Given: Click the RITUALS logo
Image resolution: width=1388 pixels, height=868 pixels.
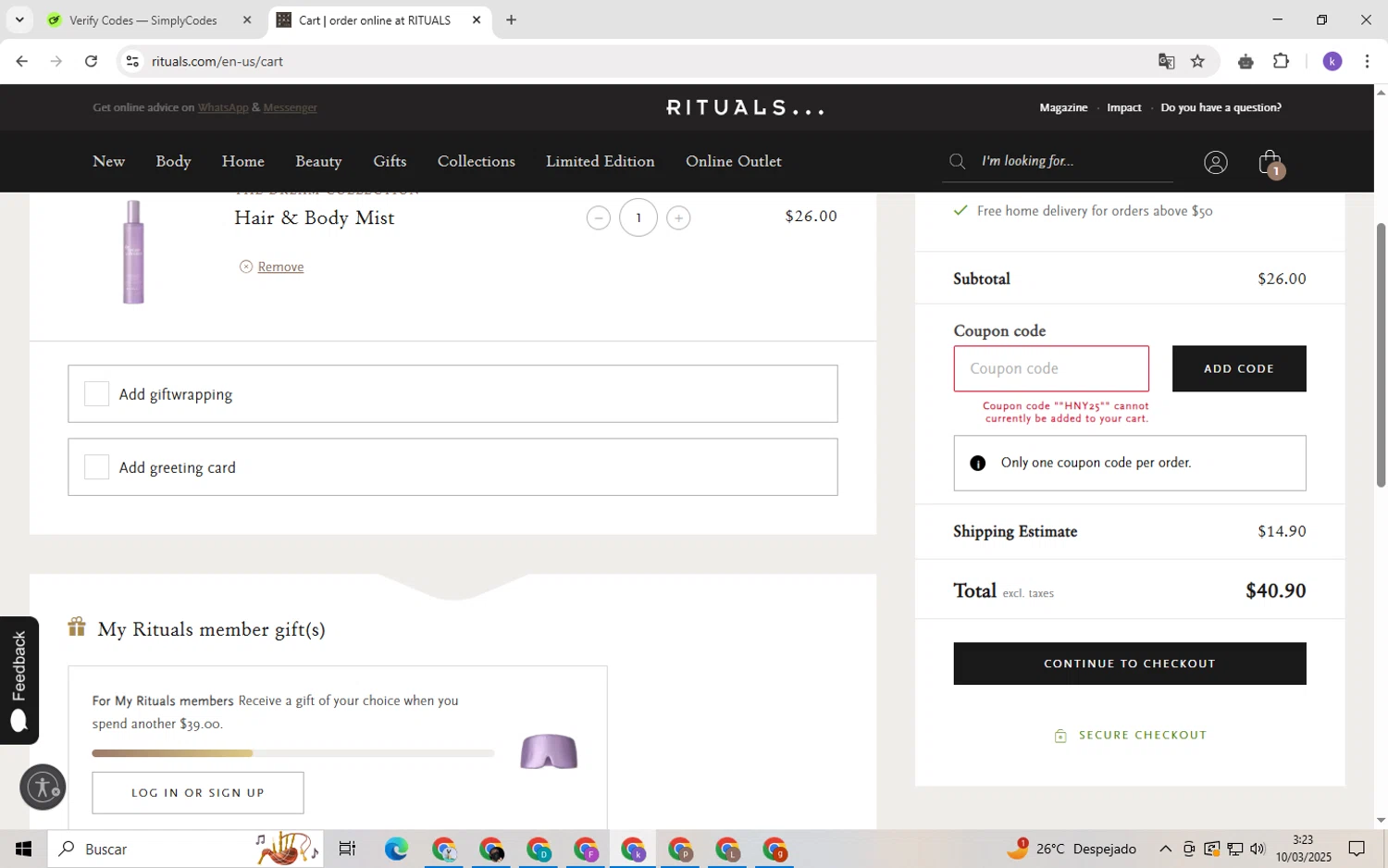Looking at the screenshot, I should [745, 108].
